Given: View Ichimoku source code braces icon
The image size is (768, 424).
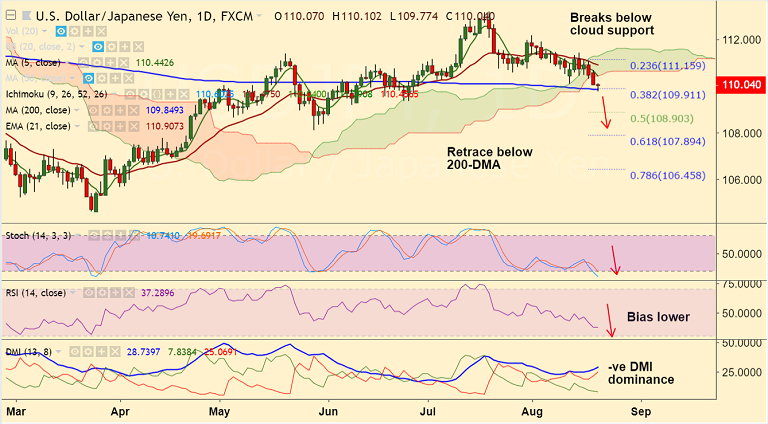Looking at the screenshot, I should [157, 94].
